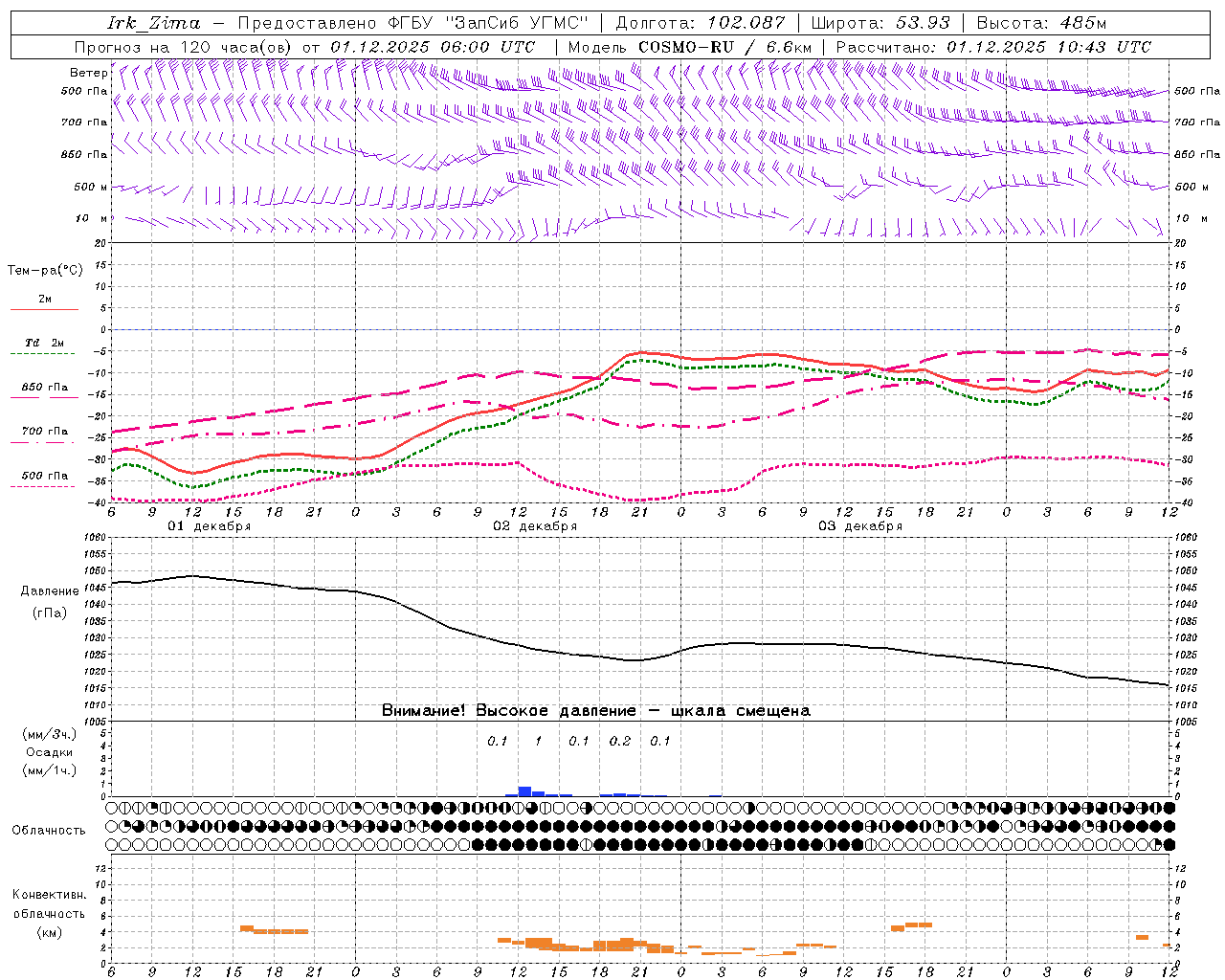Click 'Внимание! Высокое давление' scale warning

(508, 711)
